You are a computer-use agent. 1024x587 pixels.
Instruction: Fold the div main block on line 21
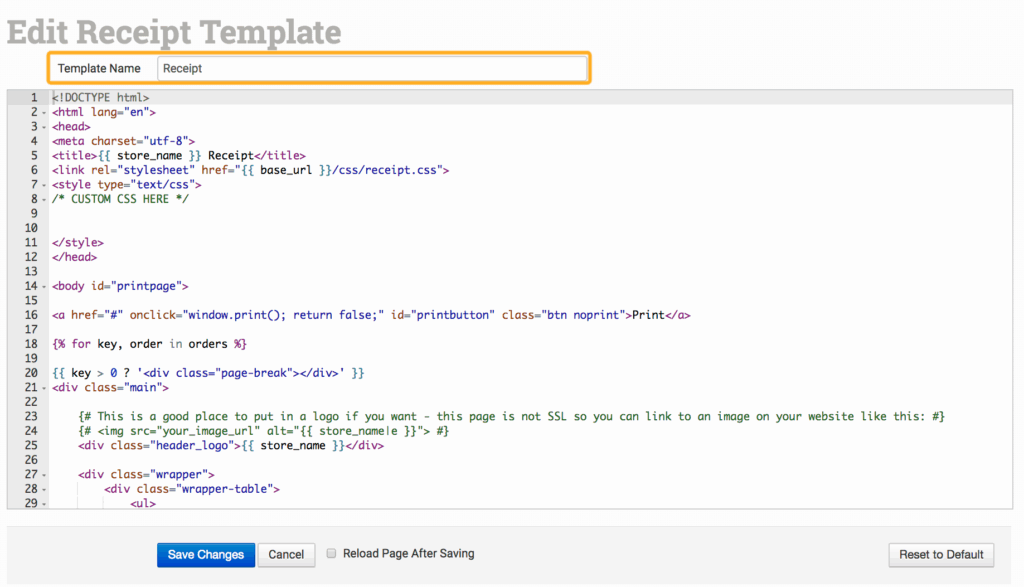pos(44,387)
